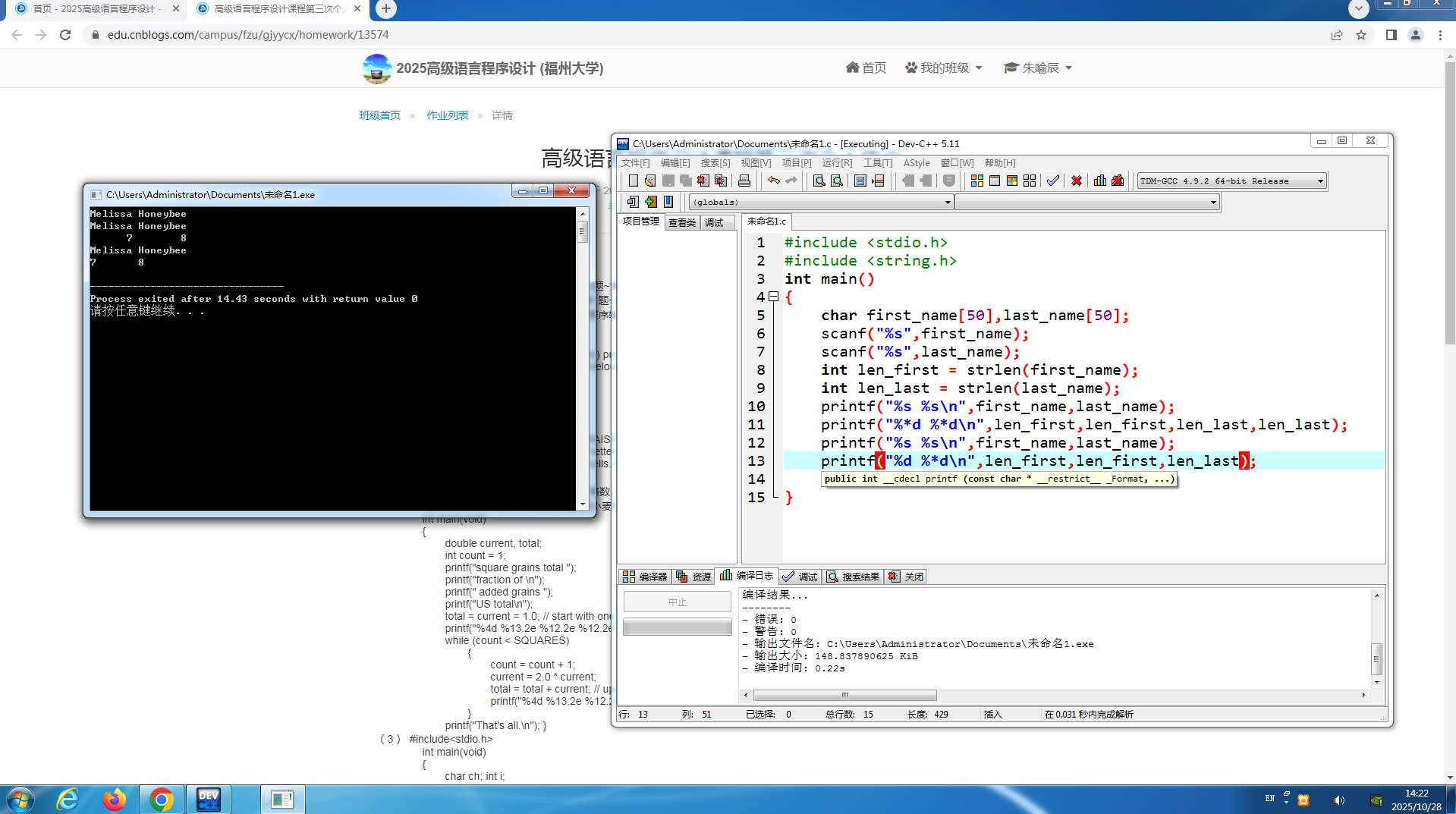Click the Internet Explorer icon in the taskbar
Screen dimensions: 1456x814
point(68,800)
